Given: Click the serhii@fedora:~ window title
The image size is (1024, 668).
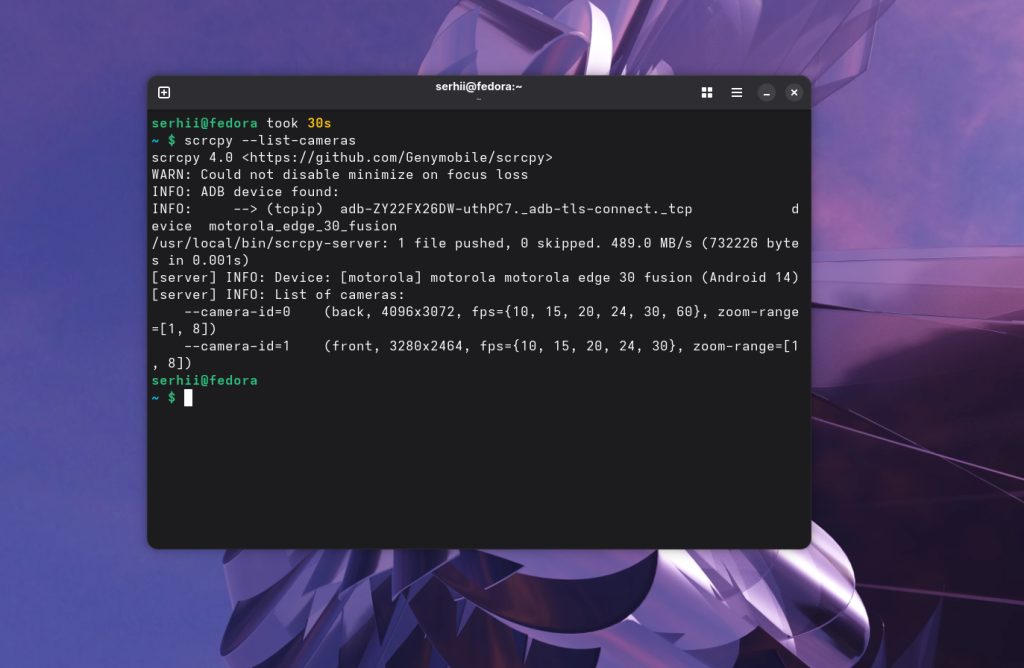Looking at the screenshot, I should click(x=479, y=87).
